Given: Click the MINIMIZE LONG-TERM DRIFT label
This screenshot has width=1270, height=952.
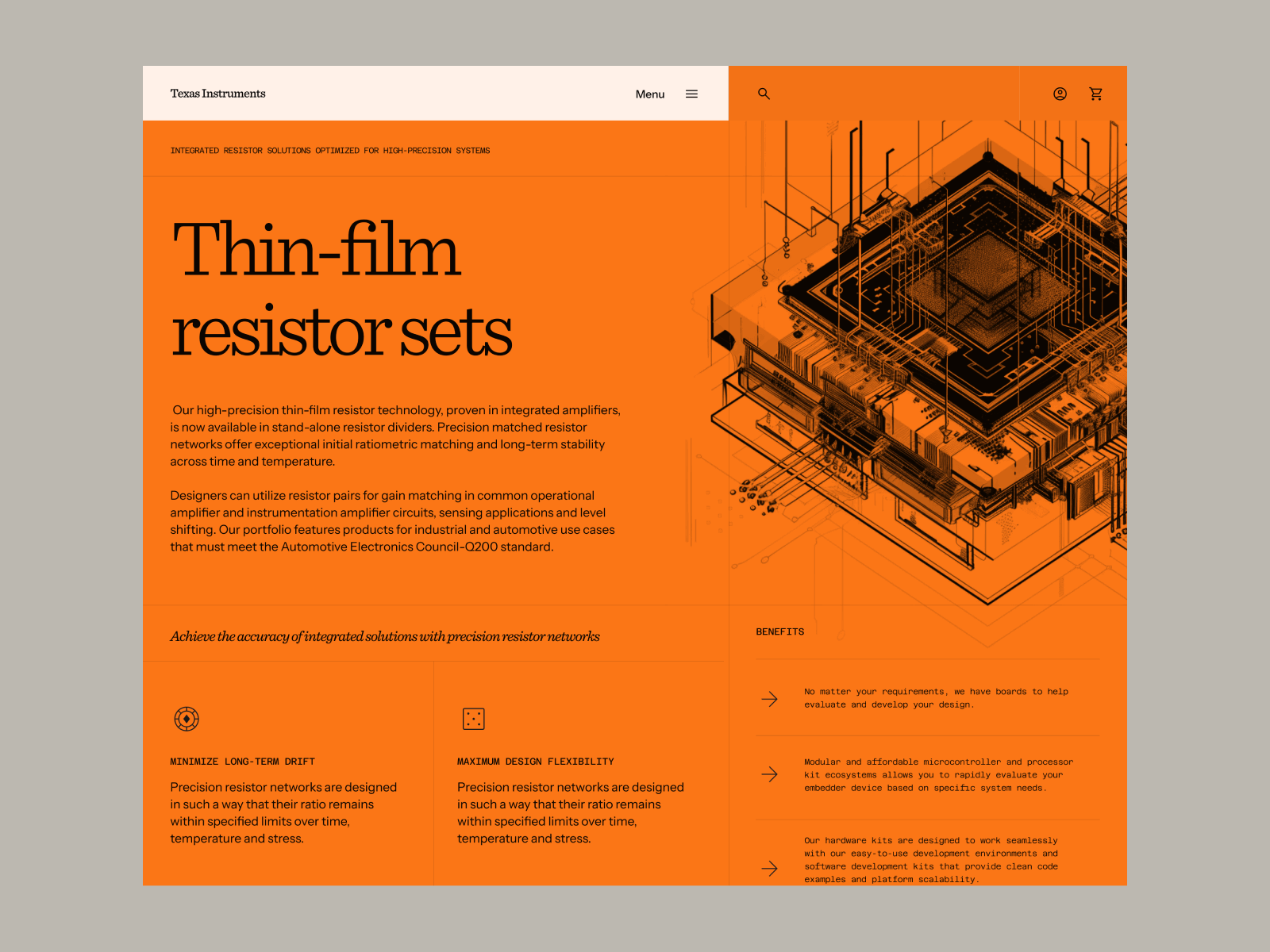Looking at the screenshot, I should coord(242,761).
